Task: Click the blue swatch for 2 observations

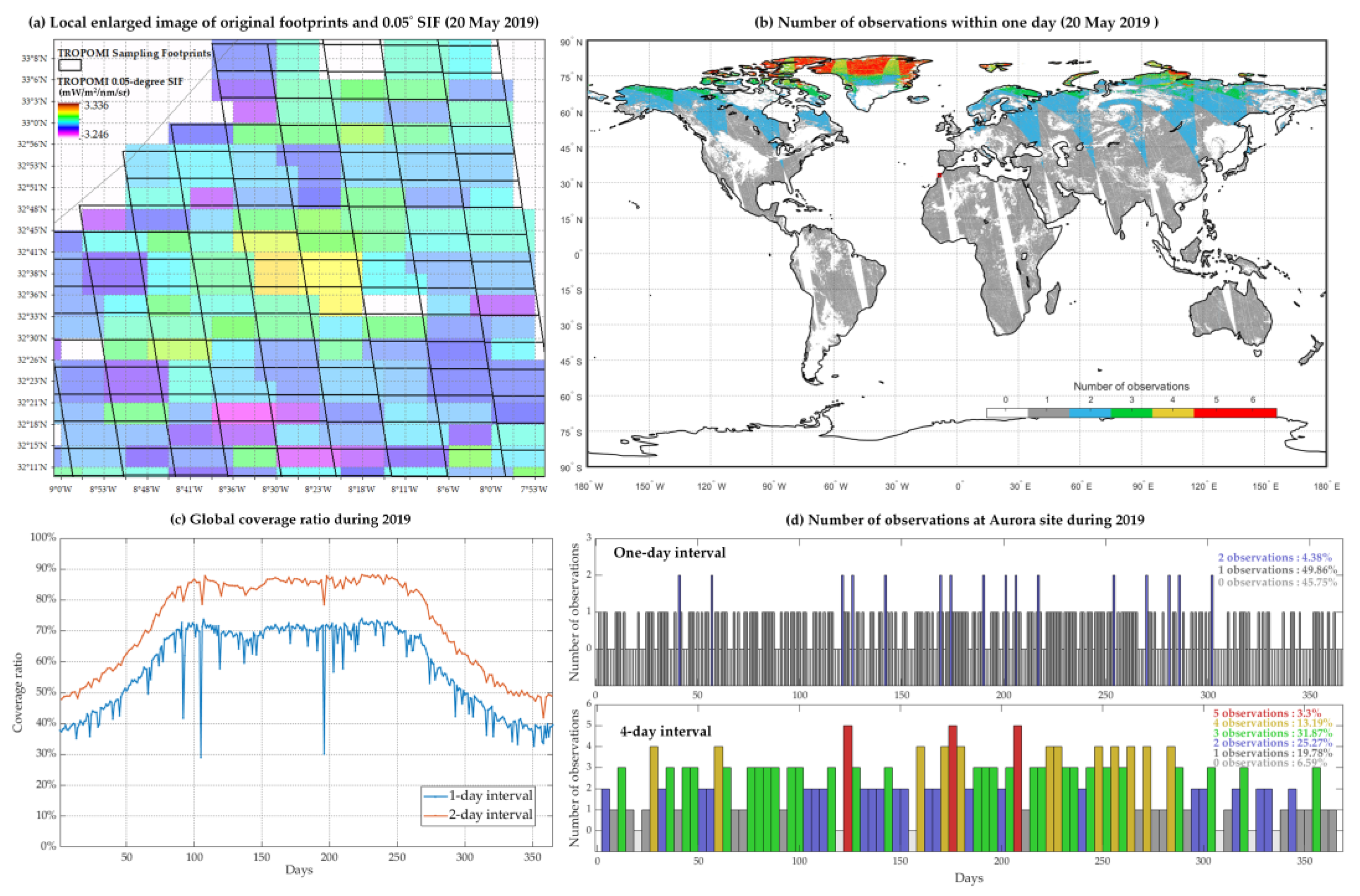Action: click(x=1090, y=412)
